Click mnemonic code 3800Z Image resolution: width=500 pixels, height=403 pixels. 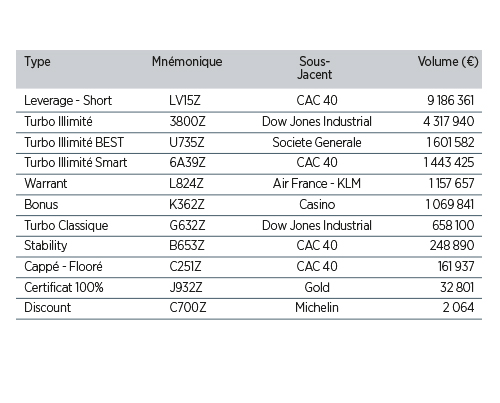point(187,121)
